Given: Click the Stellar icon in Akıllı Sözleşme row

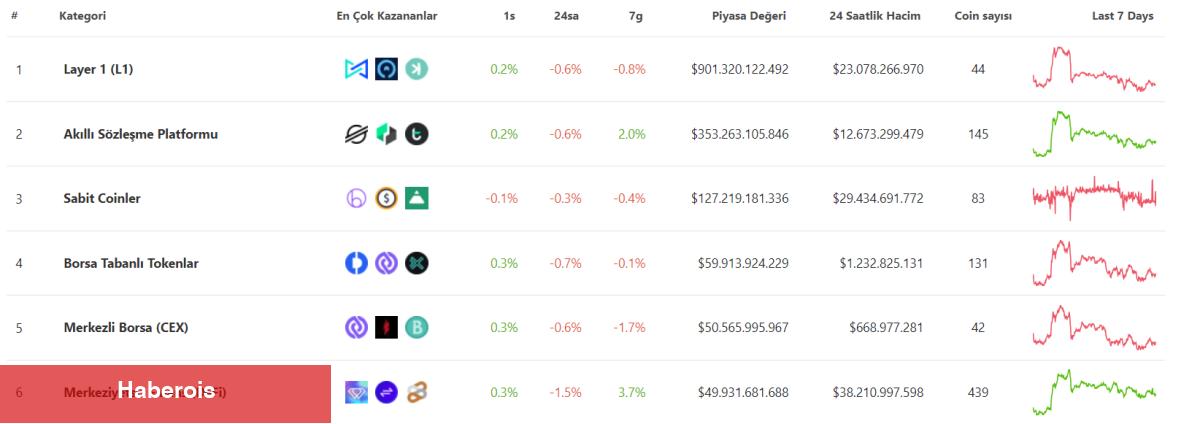Looking at the screenshot, I should (x=357, y=134).
